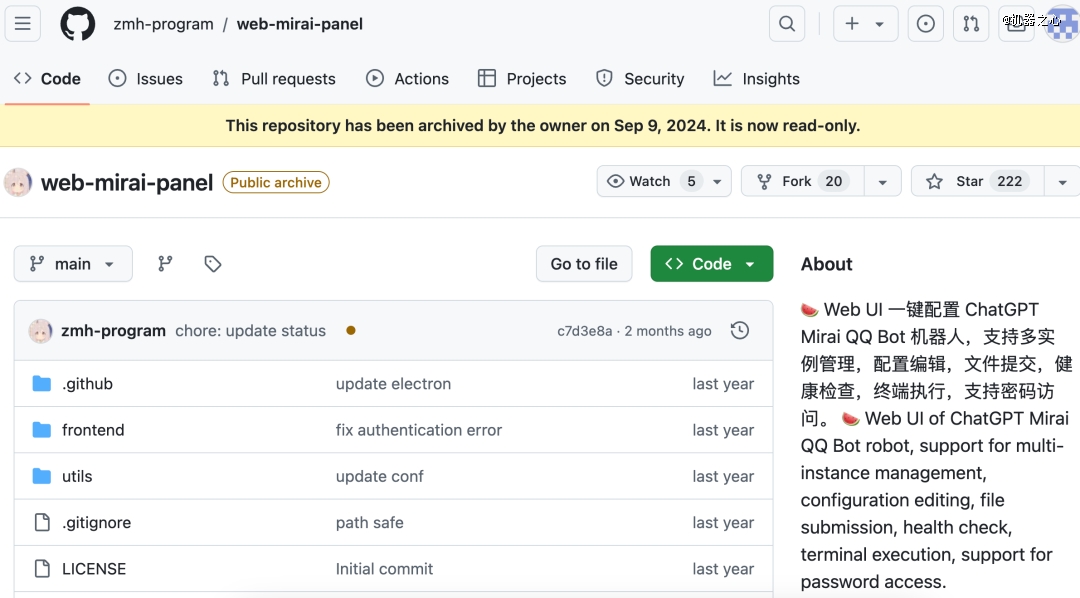The image size is (1080, 598).
Task: Click the orange commit status dot
Action: 351,331
